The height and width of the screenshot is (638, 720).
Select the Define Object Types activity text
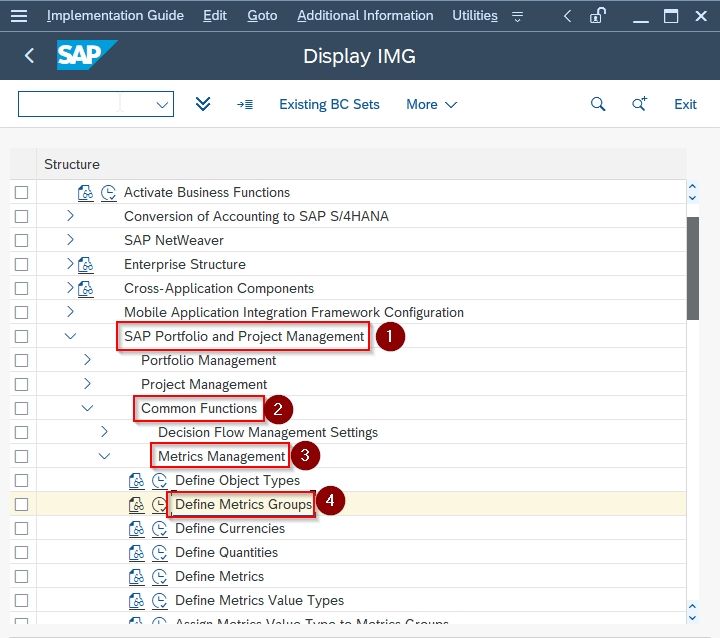coord(237,480)
